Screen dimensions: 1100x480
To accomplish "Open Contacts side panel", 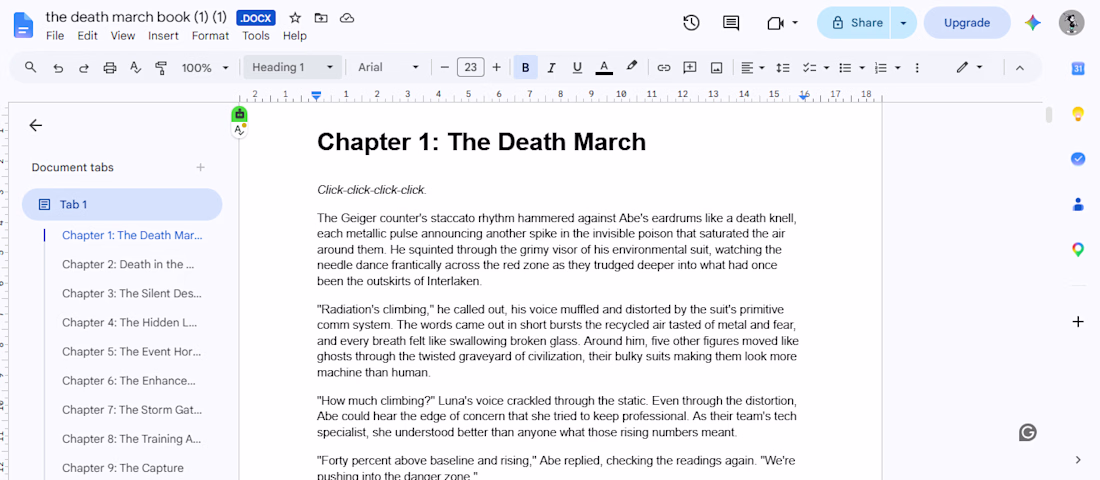I will 1078,204.
